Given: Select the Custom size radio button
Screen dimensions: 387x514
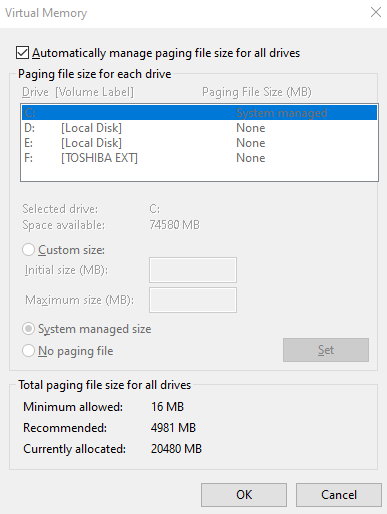Looking at the screenshot, I should pyautogui.click(x=28, y=250).
